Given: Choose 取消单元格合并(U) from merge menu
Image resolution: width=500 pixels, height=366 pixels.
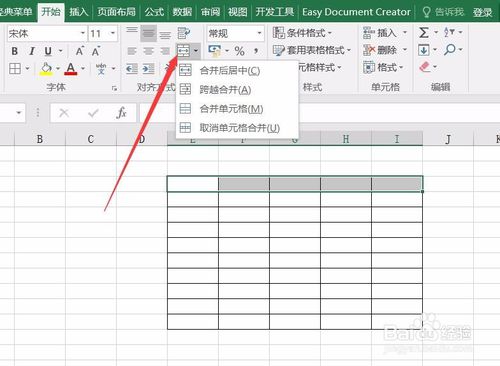Looking at the screenshot, I should pos(237,128).
